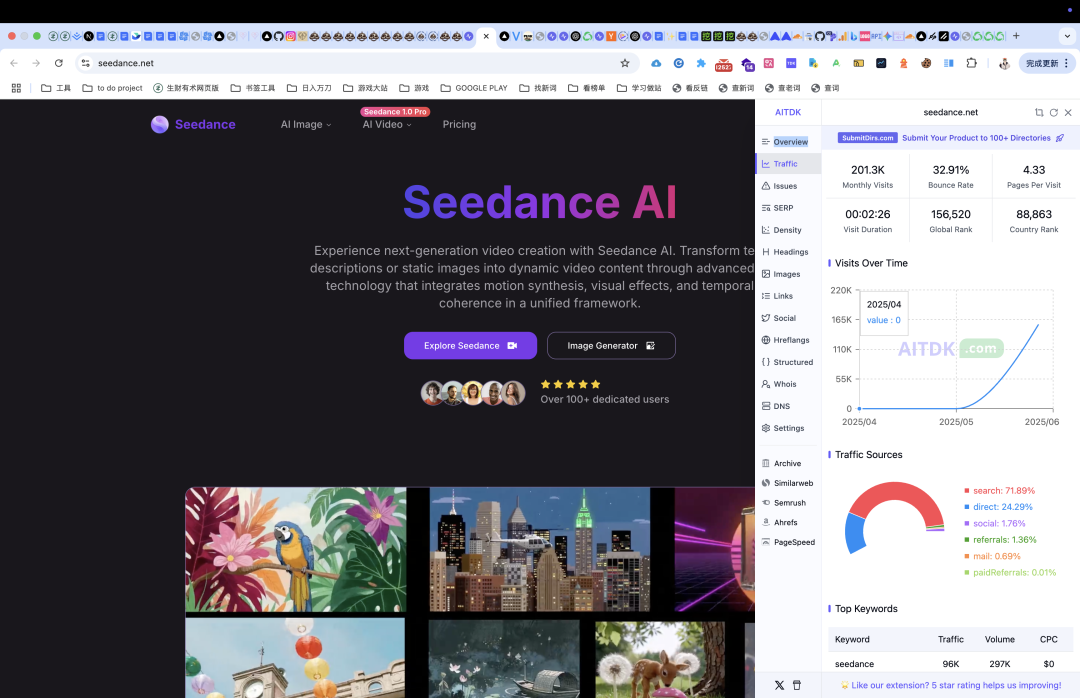Open the blue cloud extension icon
Viewport: 1080px width, 698px height.
click(656, 63)
